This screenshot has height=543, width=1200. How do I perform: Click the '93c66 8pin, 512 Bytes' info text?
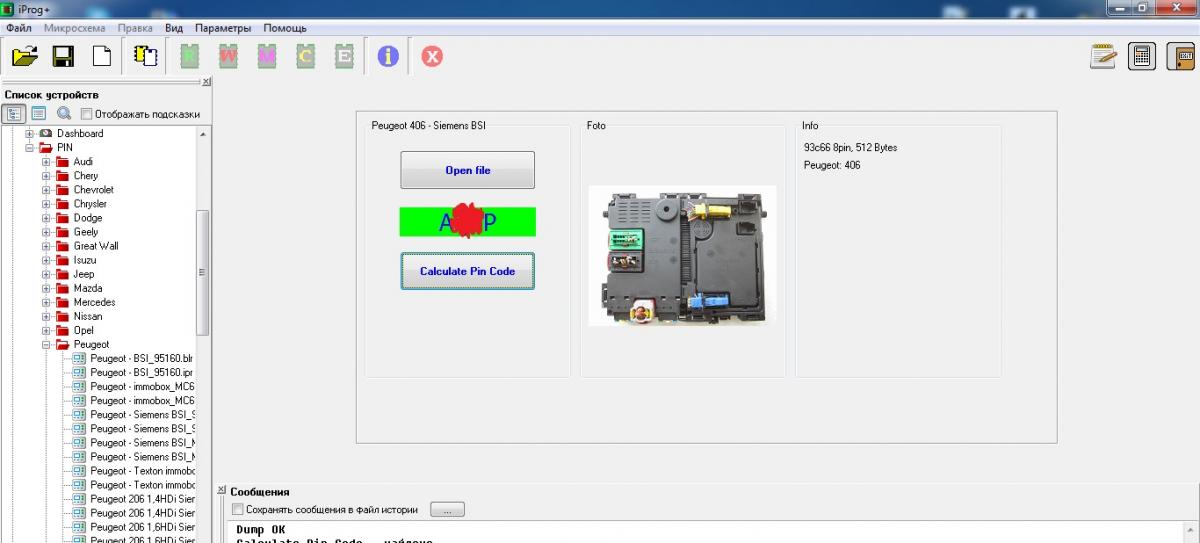[850, 147]
